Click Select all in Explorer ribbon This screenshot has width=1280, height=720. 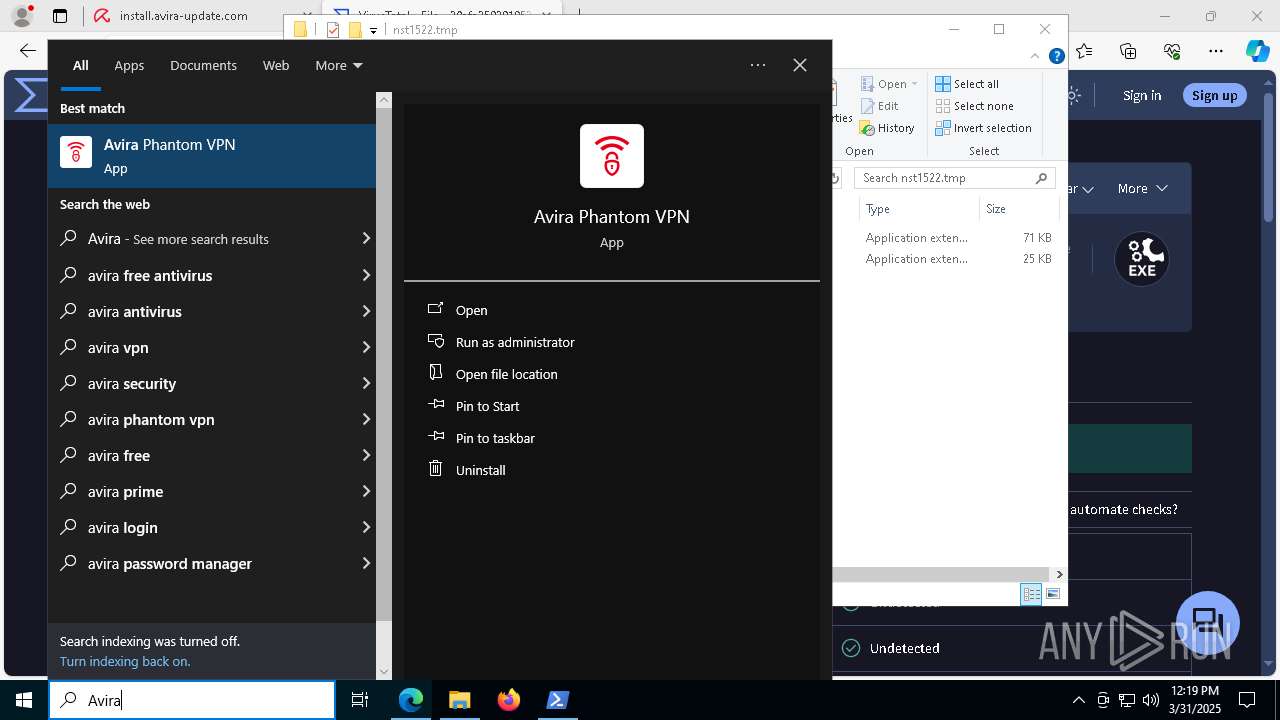coord(966,84)
